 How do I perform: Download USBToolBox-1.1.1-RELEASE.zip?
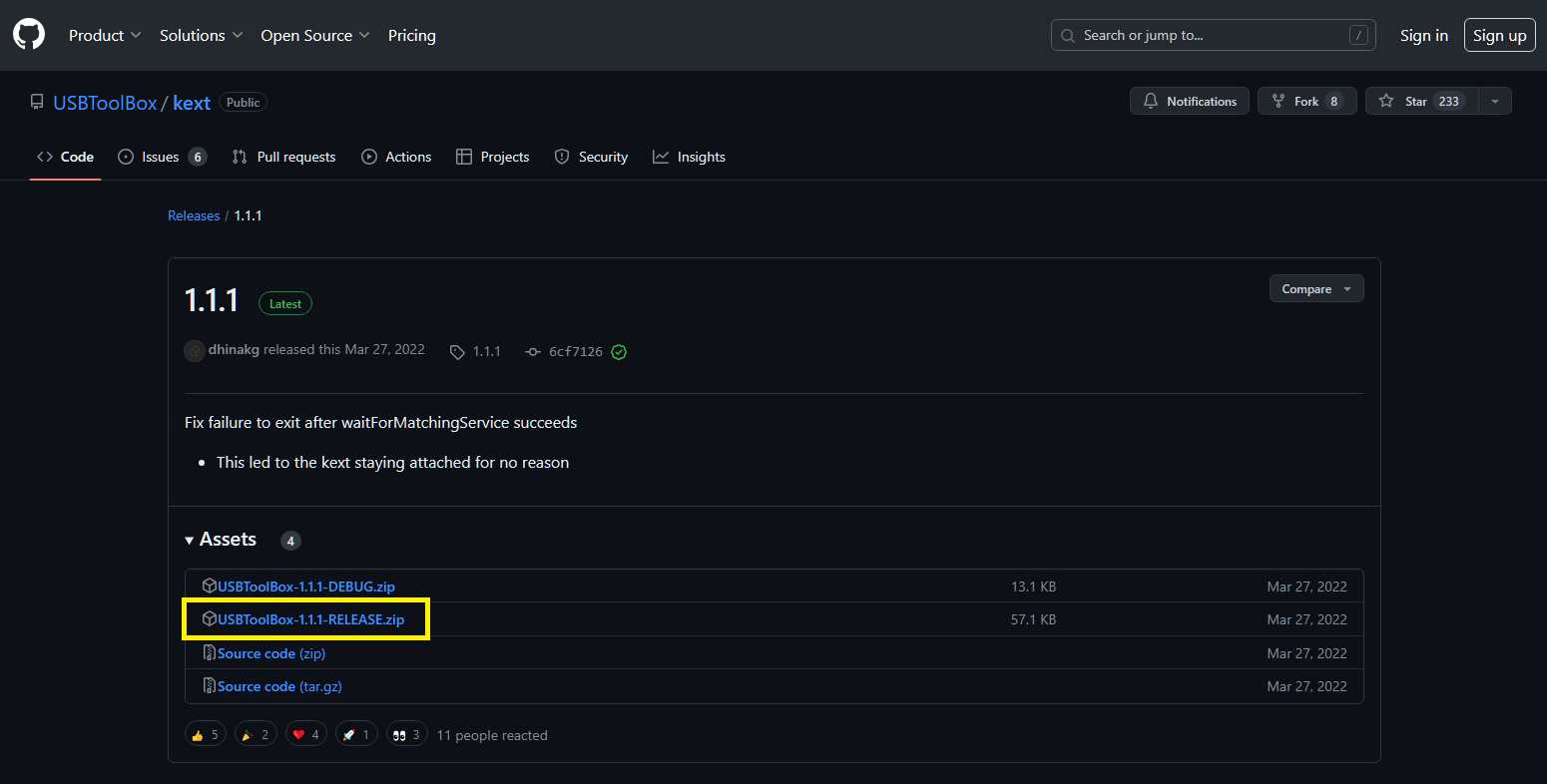point(310,619)
